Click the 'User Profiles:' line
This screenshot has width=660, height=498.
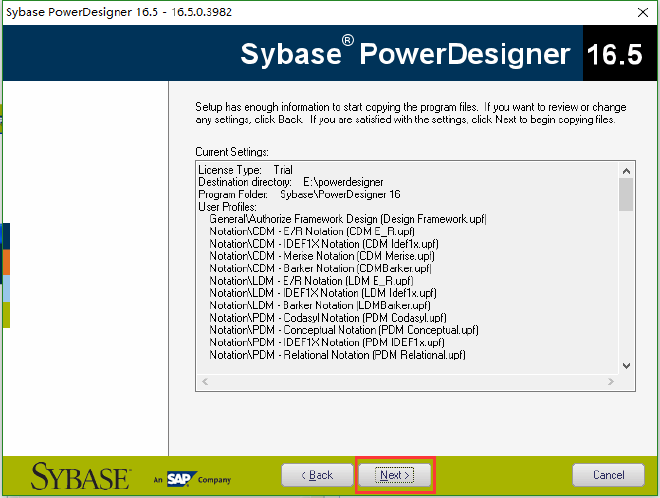[x=227, y=207]
